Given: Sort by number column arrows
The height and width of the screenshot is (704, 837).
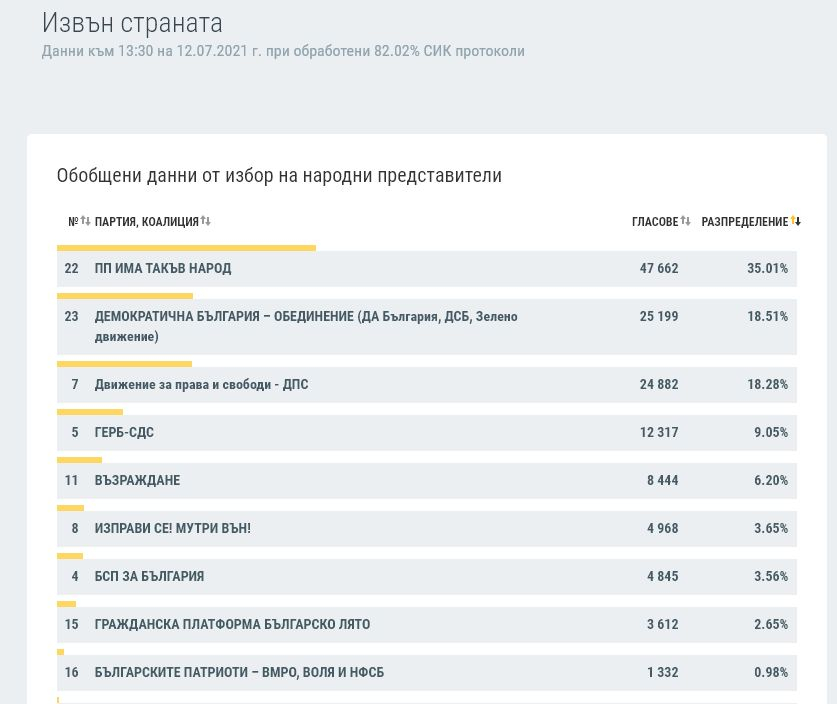Looking at the screenshot, I should click(x=85, y=220).
